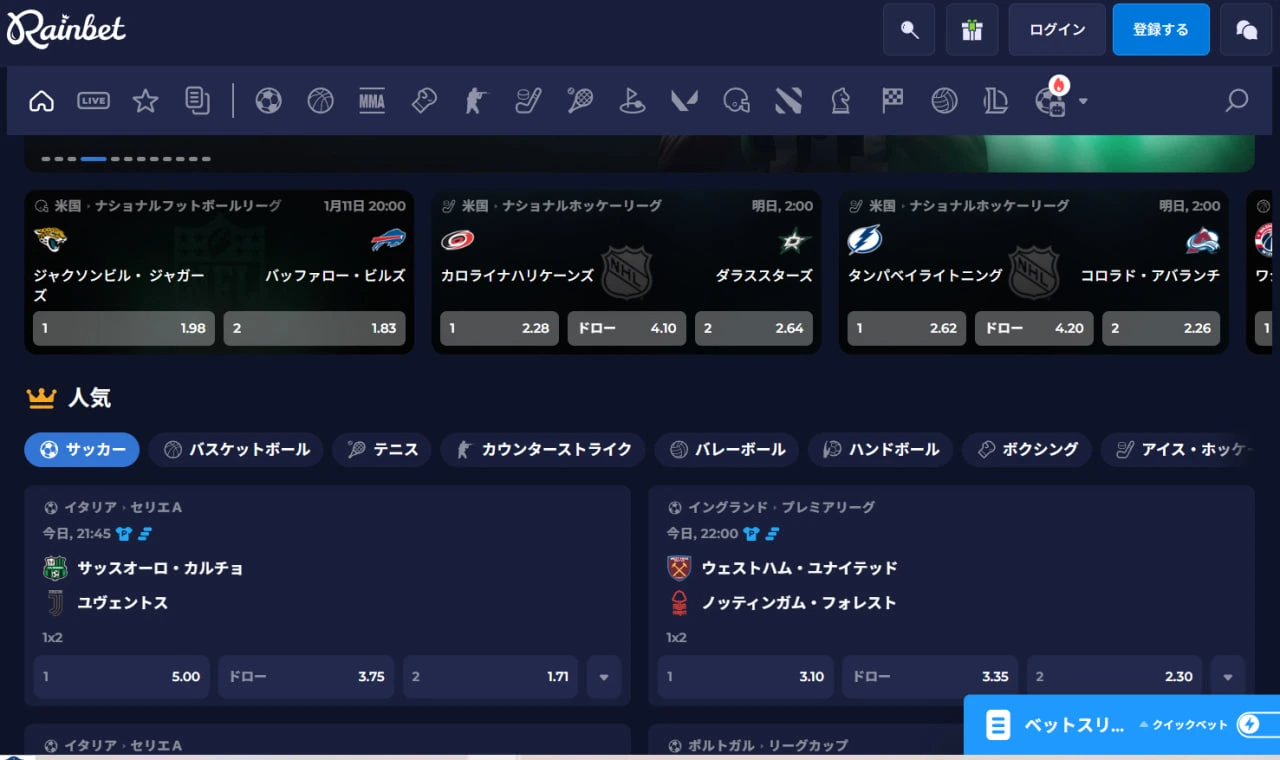Select the サッカー tab
Image resolution: width=1280 pixels, height=760 pixels.
tap(82, 450)
